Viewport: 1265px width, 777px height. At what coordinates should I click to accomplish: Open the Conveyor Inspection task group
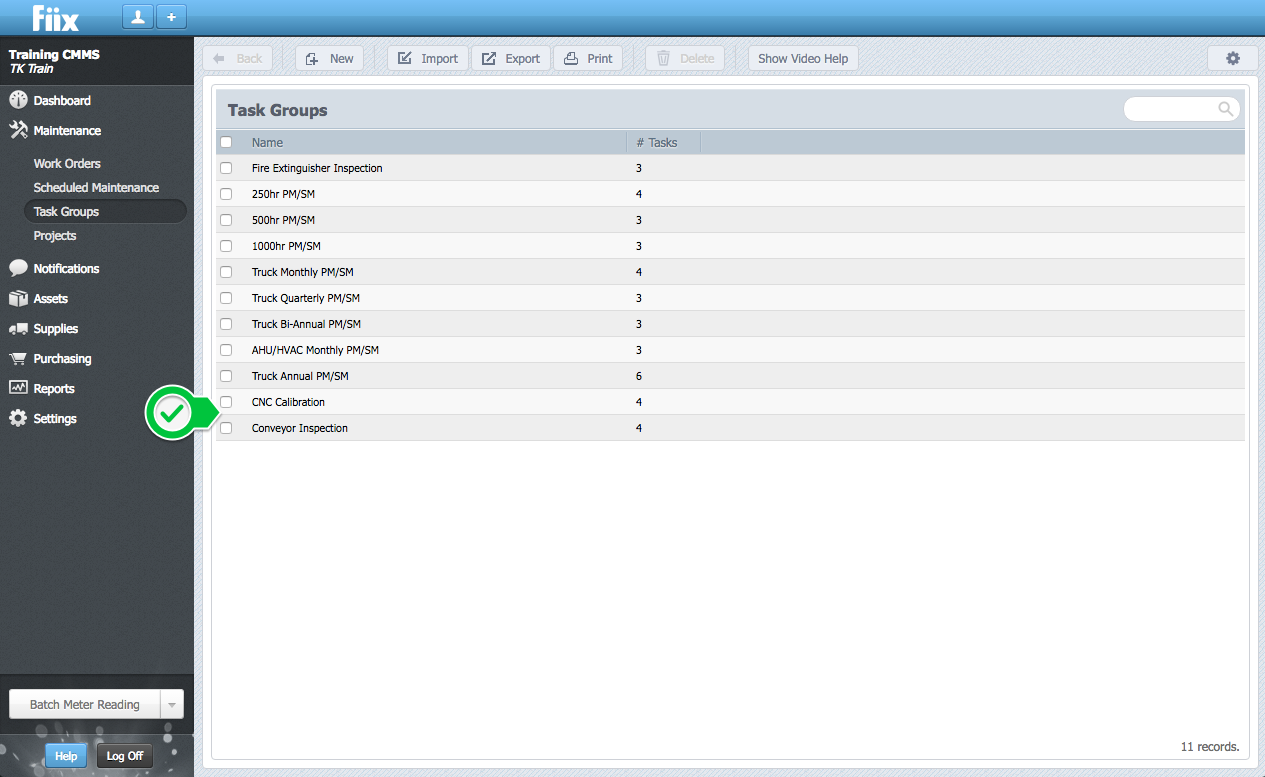coord(300,428)
